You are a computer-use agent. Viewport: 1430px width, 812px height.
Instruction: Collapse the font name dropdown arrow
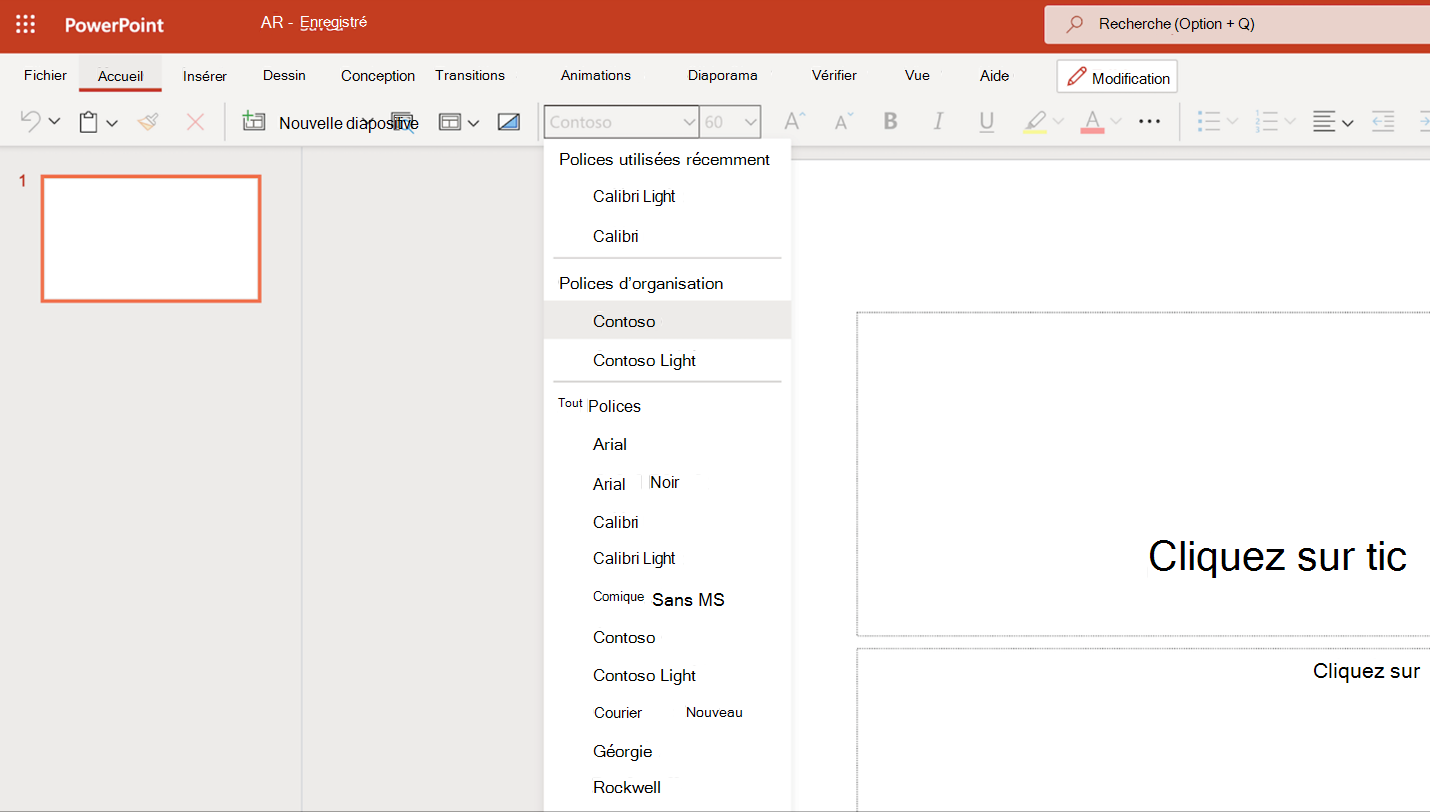[x=688, y=122]
